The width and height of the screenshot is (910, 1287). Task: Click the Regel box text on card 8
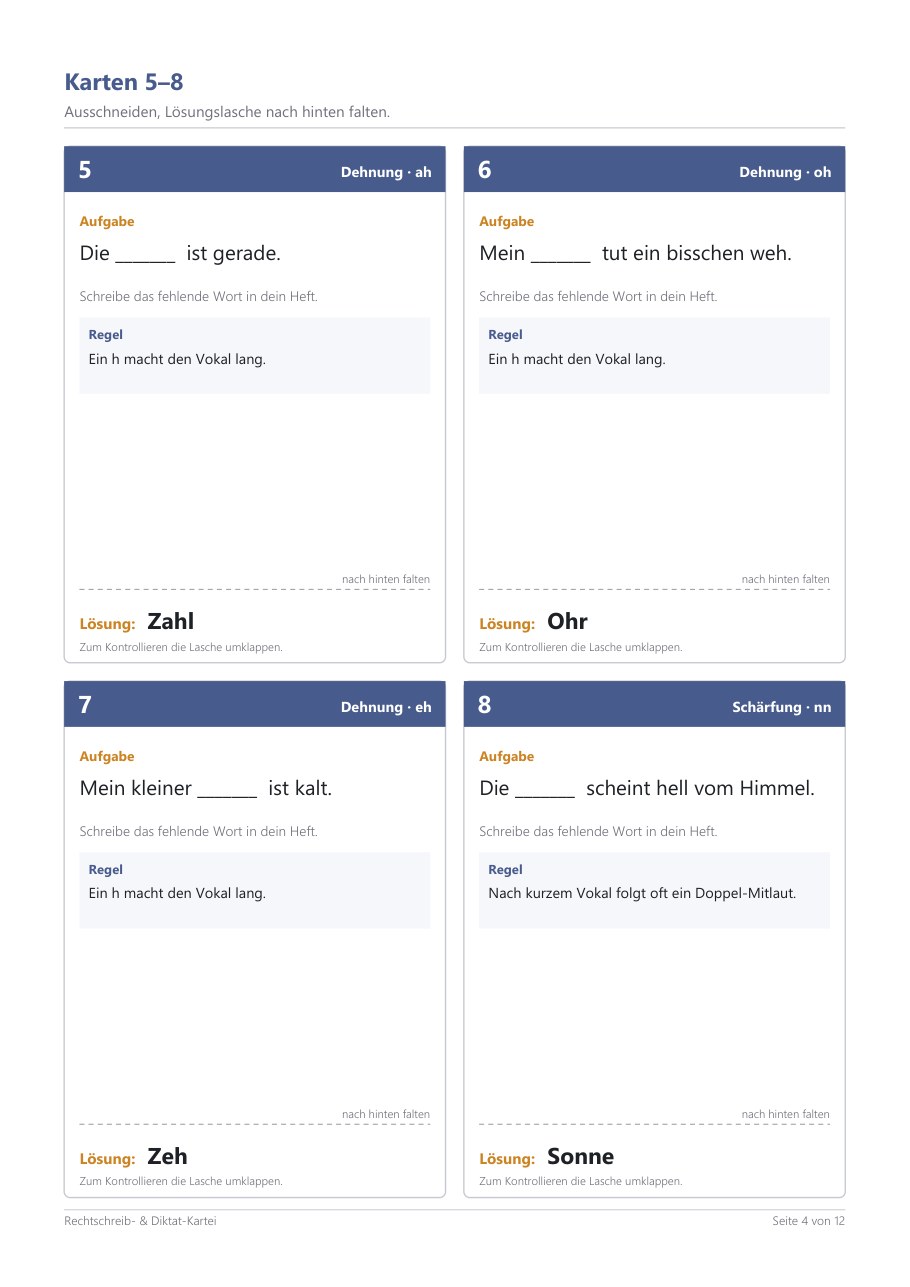click(x=642, y=893)
